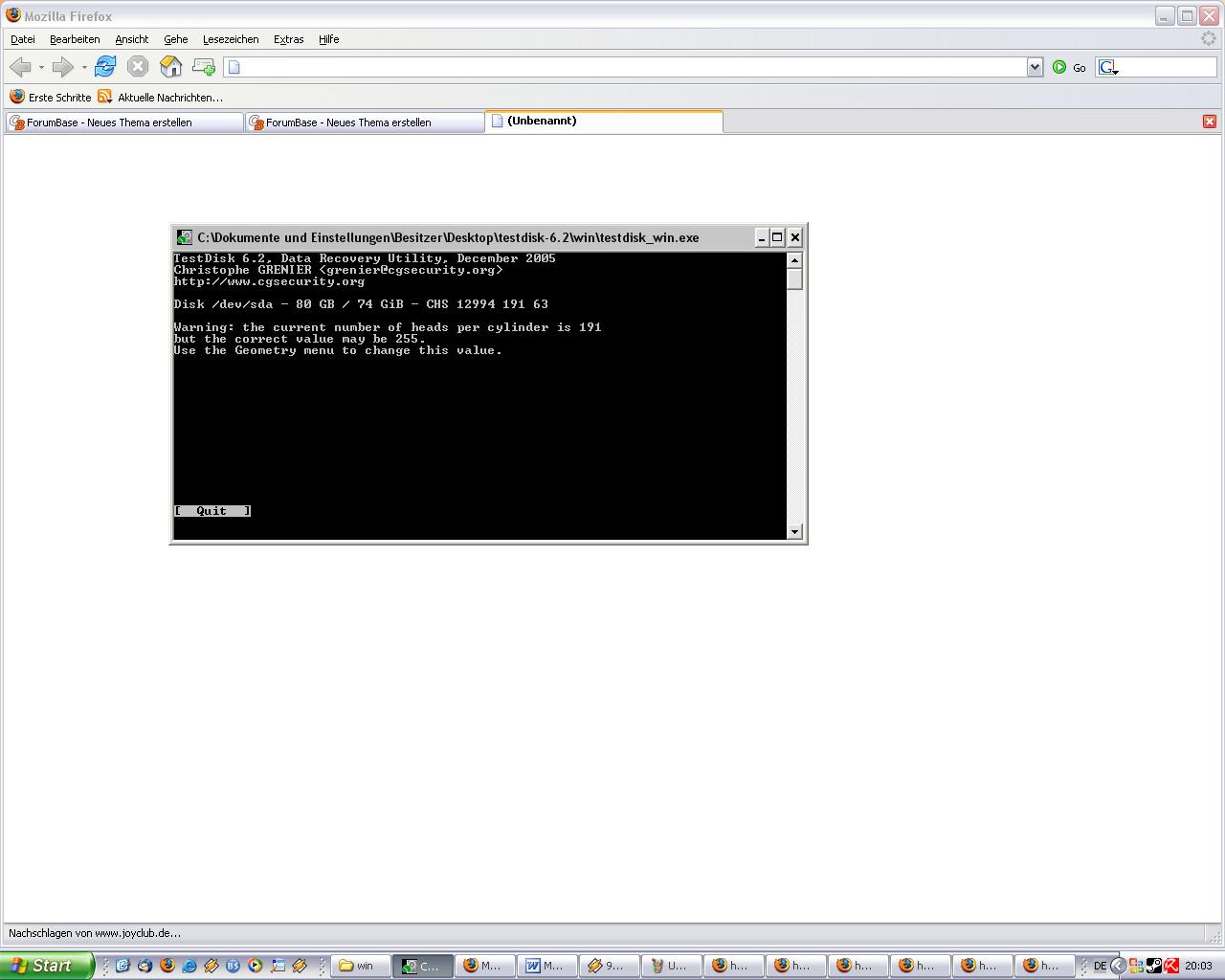Open the Lesezeichen menu
The height and width of the screenshot is (980, 1225).
[x=231, y=39]
